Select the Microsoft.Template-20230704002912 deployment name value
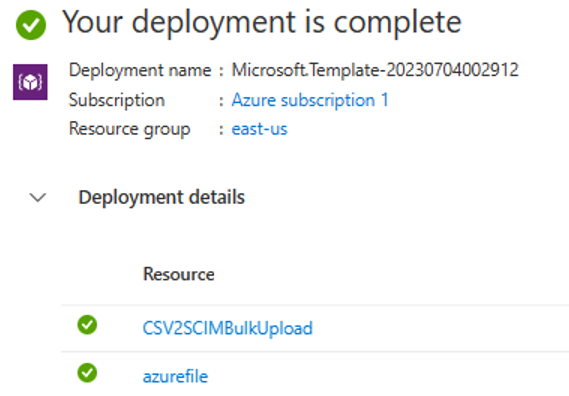Viewport: 569px width, 396px height. pyautogui.click(x=375, y=70)
